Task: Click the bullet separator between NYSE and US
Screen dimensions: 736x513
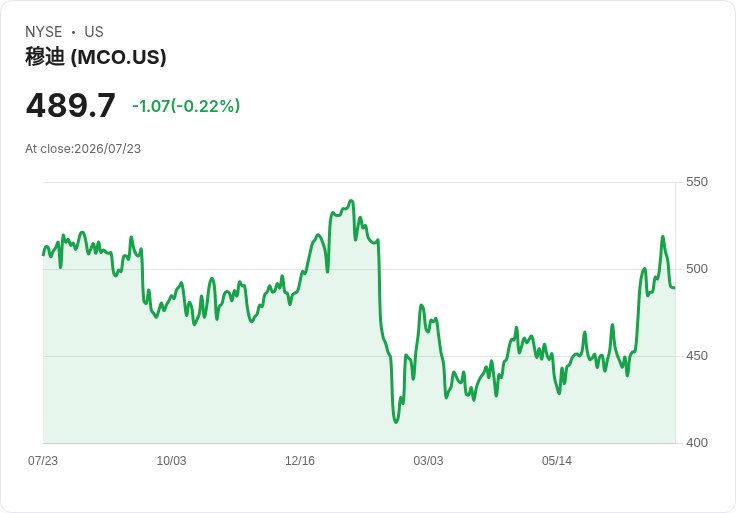Action: 73,32
